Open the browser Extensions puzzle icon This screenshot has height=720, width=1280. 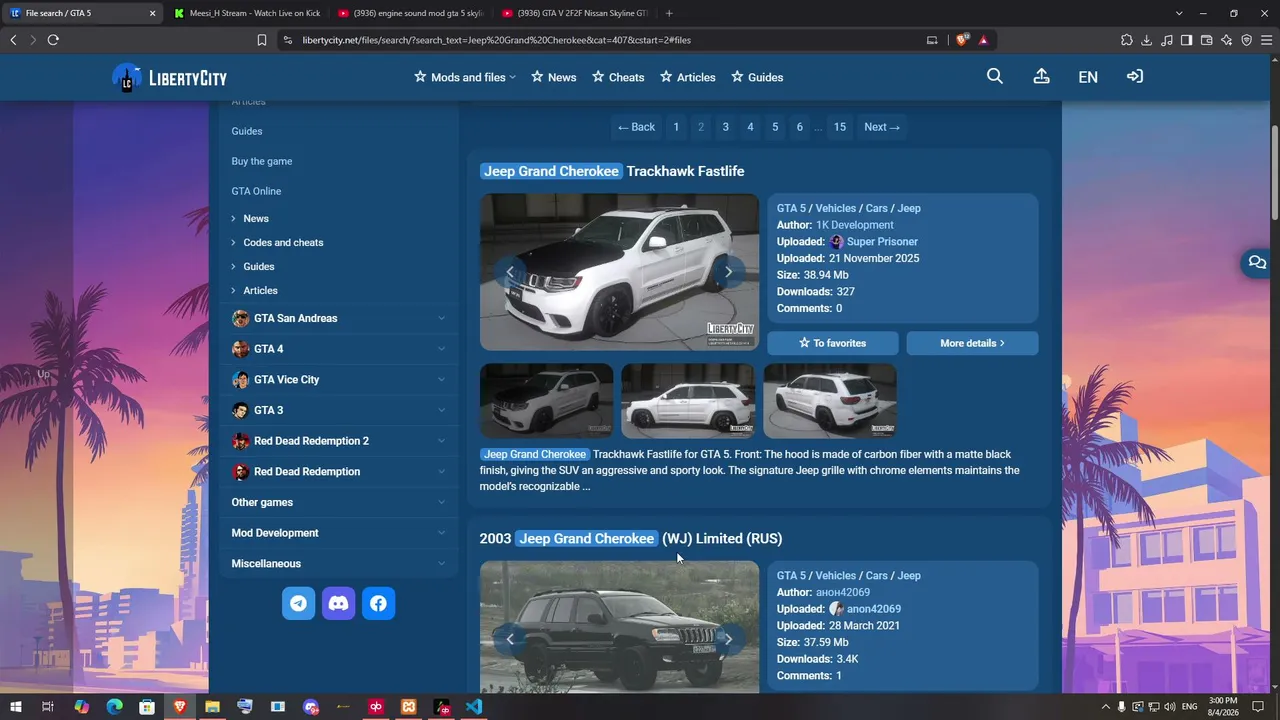coord(1127,40)
